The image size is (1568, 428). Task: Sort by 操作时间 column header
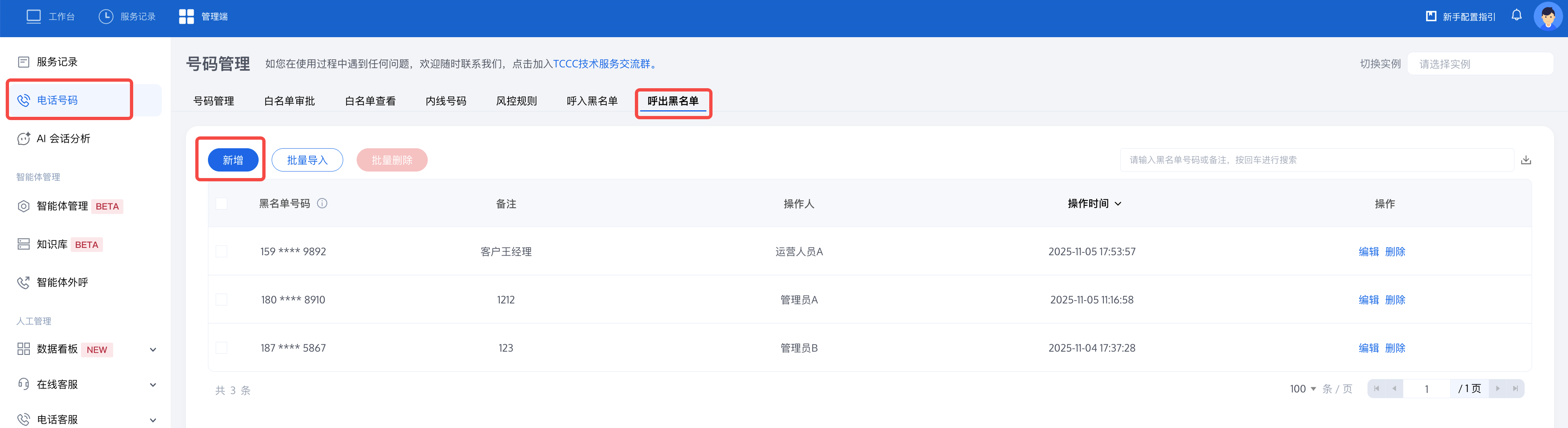[1094, 203]
